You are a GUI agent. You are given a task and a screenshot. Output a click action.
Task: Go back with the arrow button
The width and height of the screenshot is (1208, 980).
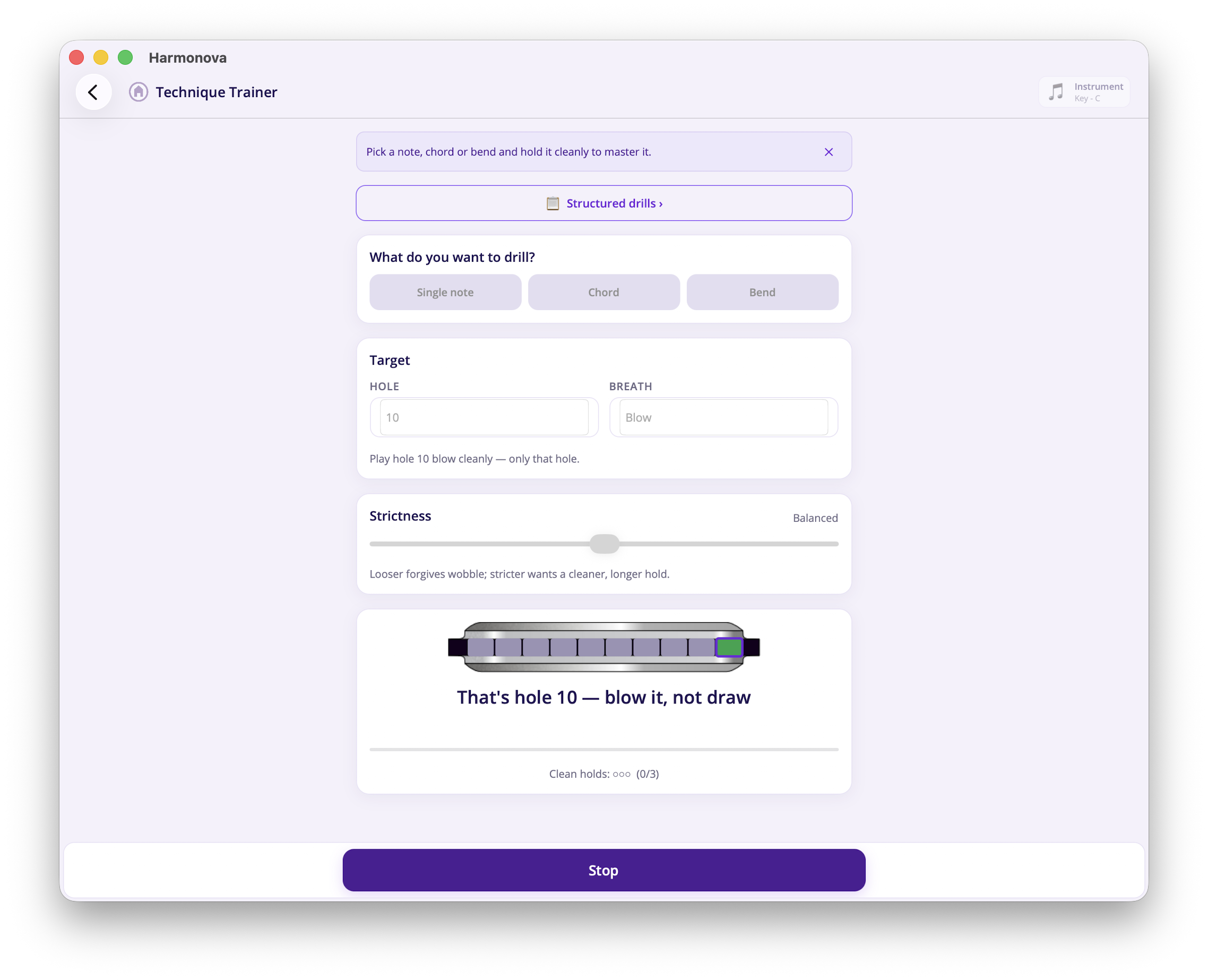(x=93, y=92)
